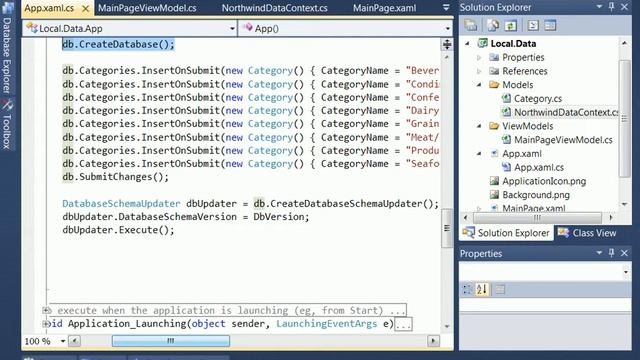Close the Properties panel

click(x=624, y=253)
